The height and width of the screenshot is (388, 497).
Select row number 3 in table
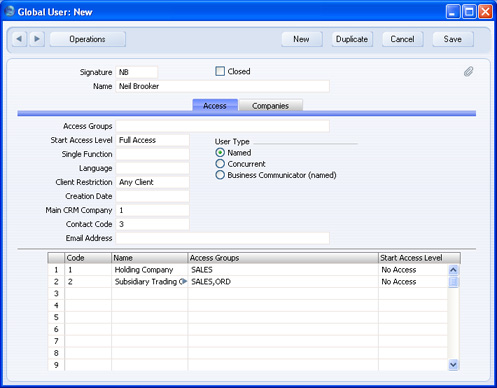click(56, 294)
